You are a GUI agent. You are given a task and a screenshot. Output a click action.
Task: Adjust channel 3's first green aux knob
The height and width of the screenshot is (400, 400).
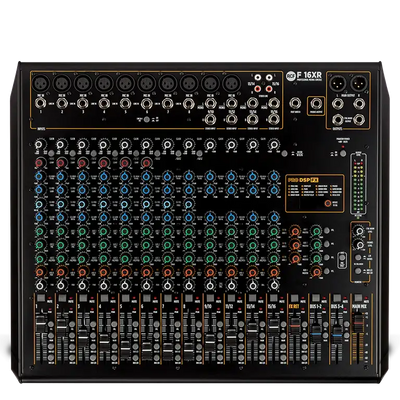[82, 231]
